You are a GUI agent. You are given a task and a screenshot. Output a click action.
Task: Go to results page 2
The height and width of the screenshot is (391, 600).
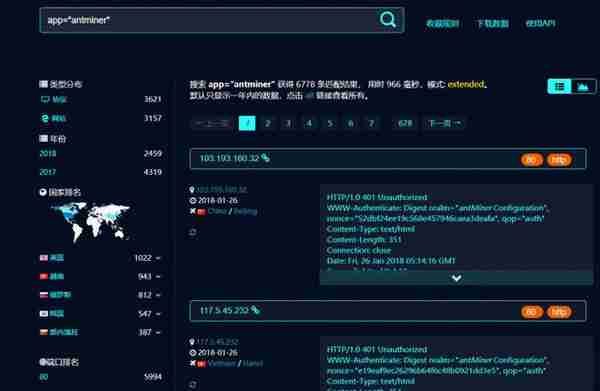point(267,123)
